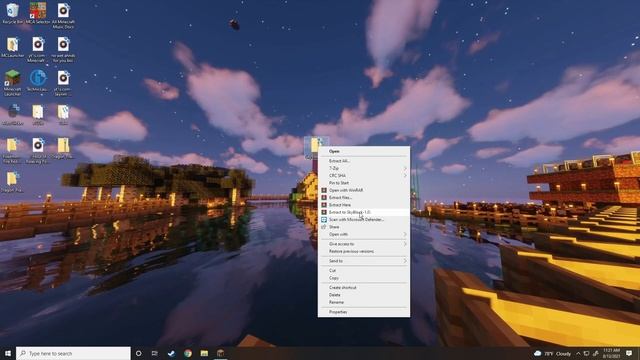Viewport: 640px width, 360px height.
Task: Open Task View on the taskbar
Action: click(x=155, y=353)
